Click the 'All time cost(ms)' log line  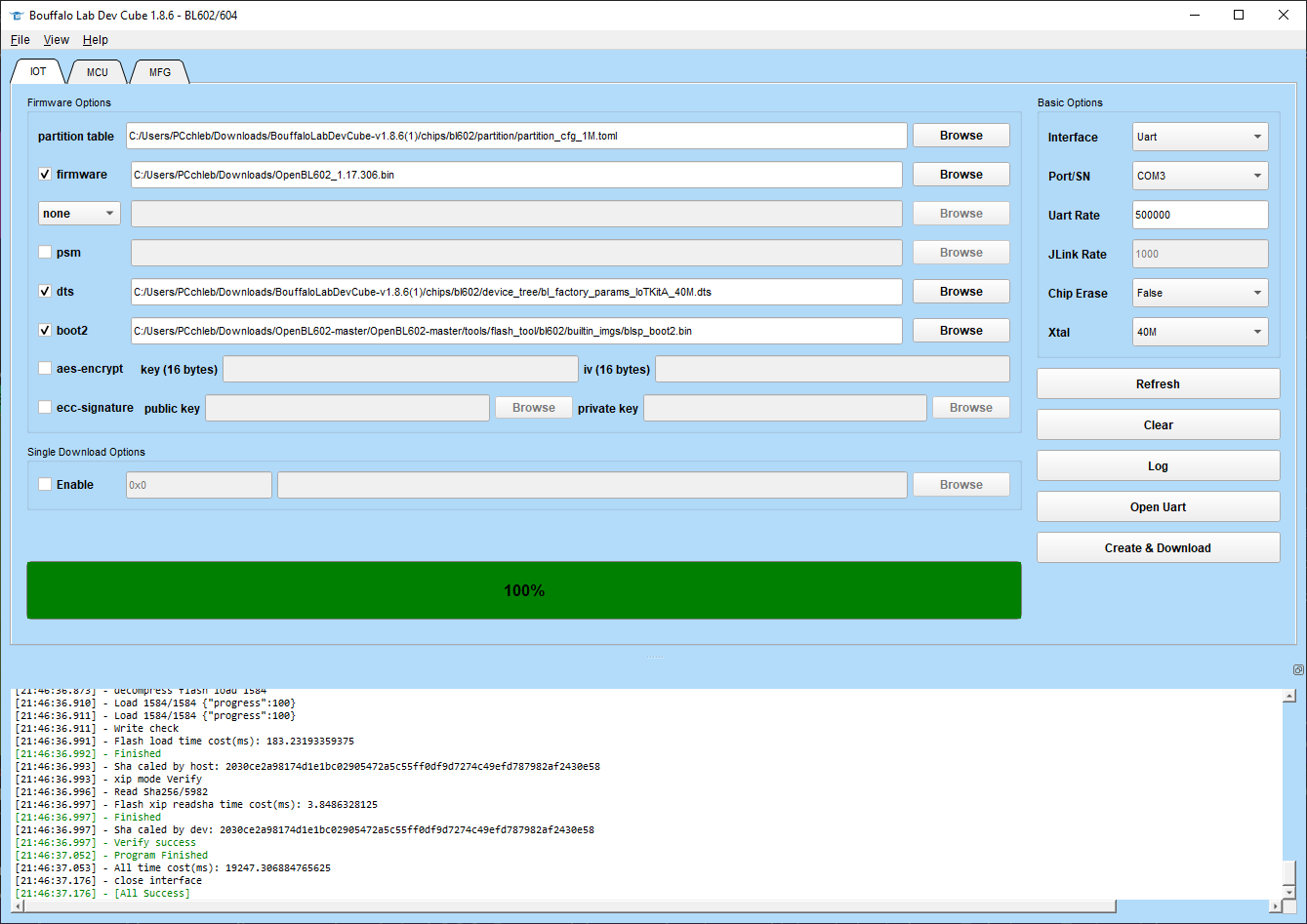173,867
